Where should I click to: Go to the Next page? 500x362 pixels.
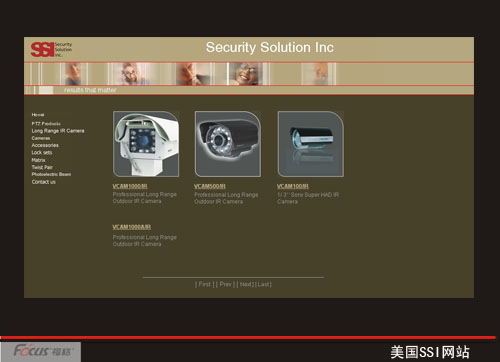[x=246, y=284]
